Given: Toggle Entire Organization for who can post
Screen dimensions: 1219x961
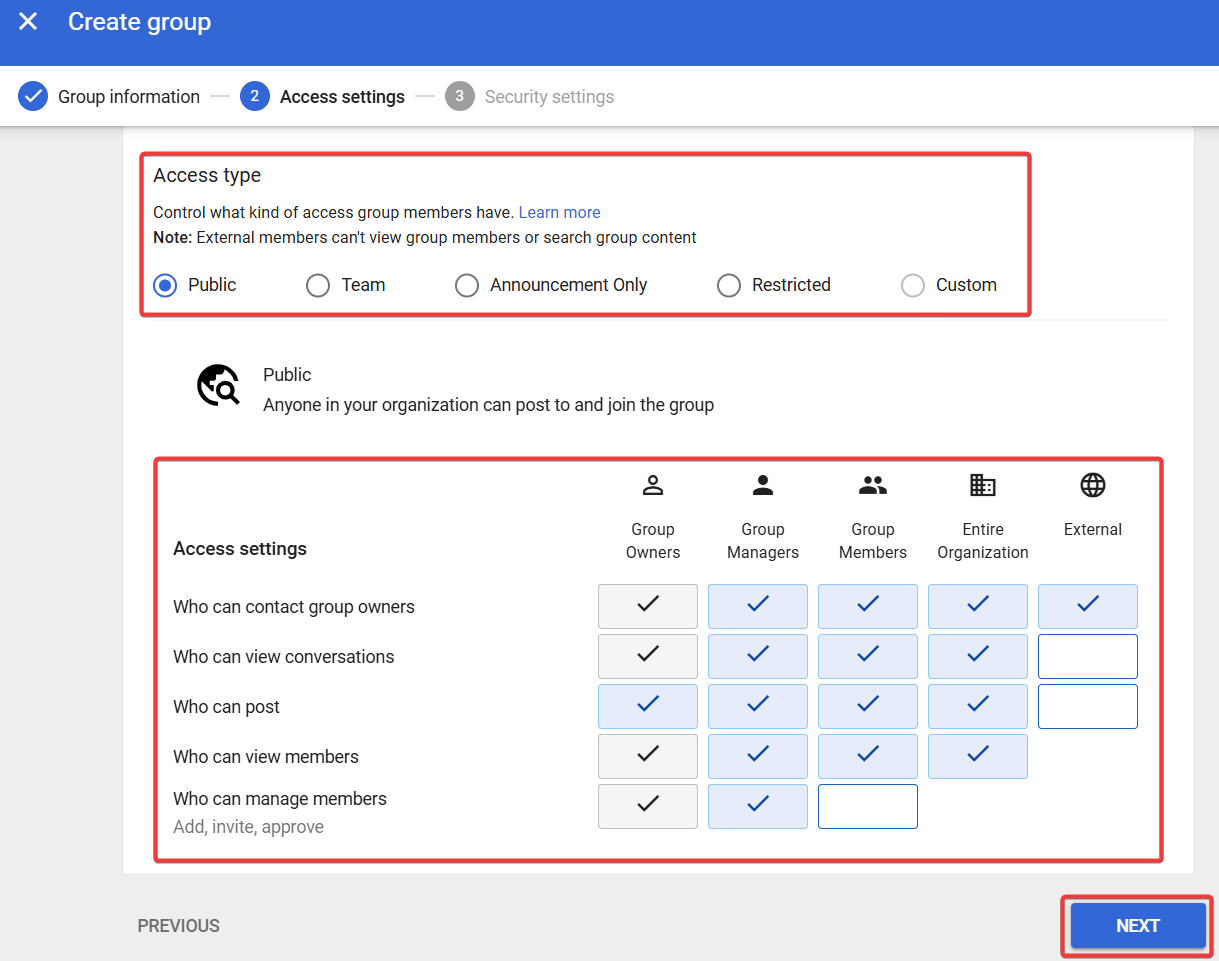Looking at the screenshot, I should tap(978, 706).
